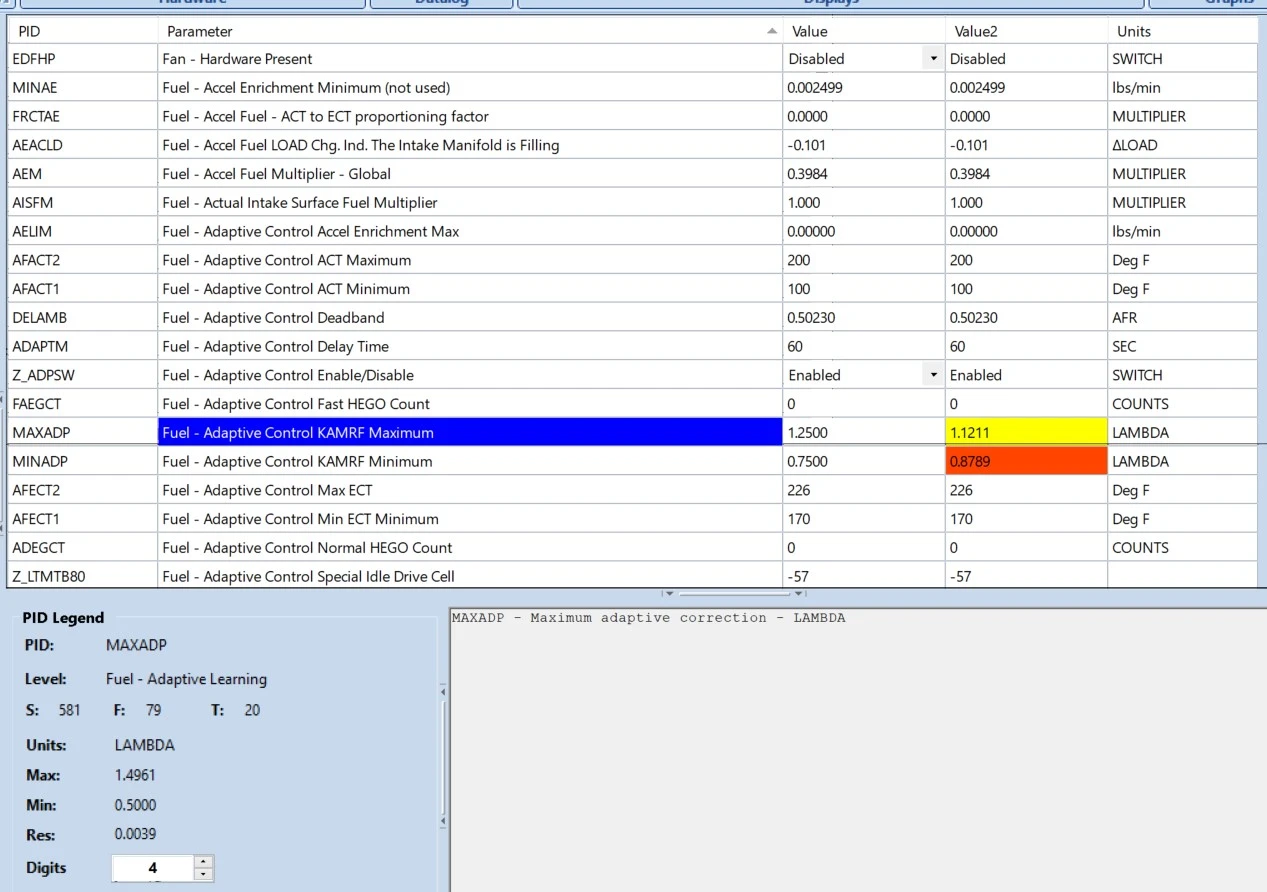The height and width of the screenshot is (892, 1267).
Task: Select the DELAMB PID cell
Action: (x=83, y=317)
